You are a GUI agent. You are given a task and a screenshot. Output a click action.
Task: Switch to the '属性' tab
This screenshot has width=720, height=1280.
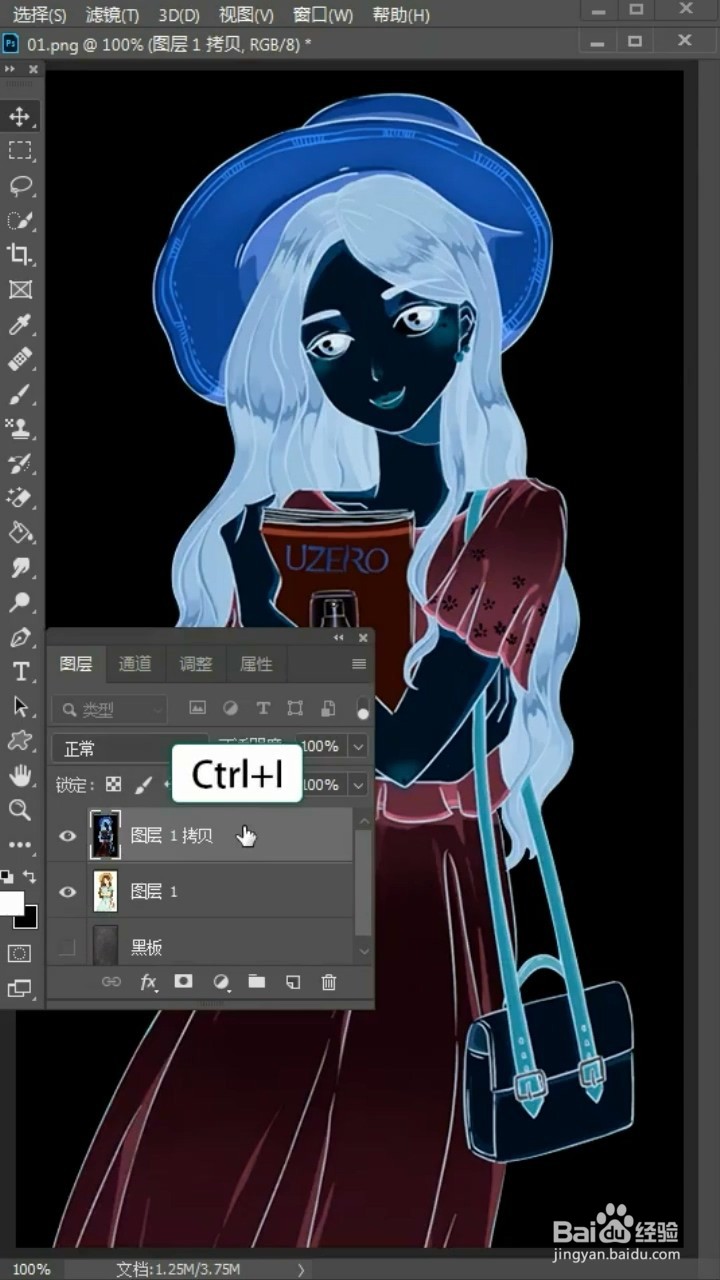click(256, 664)
